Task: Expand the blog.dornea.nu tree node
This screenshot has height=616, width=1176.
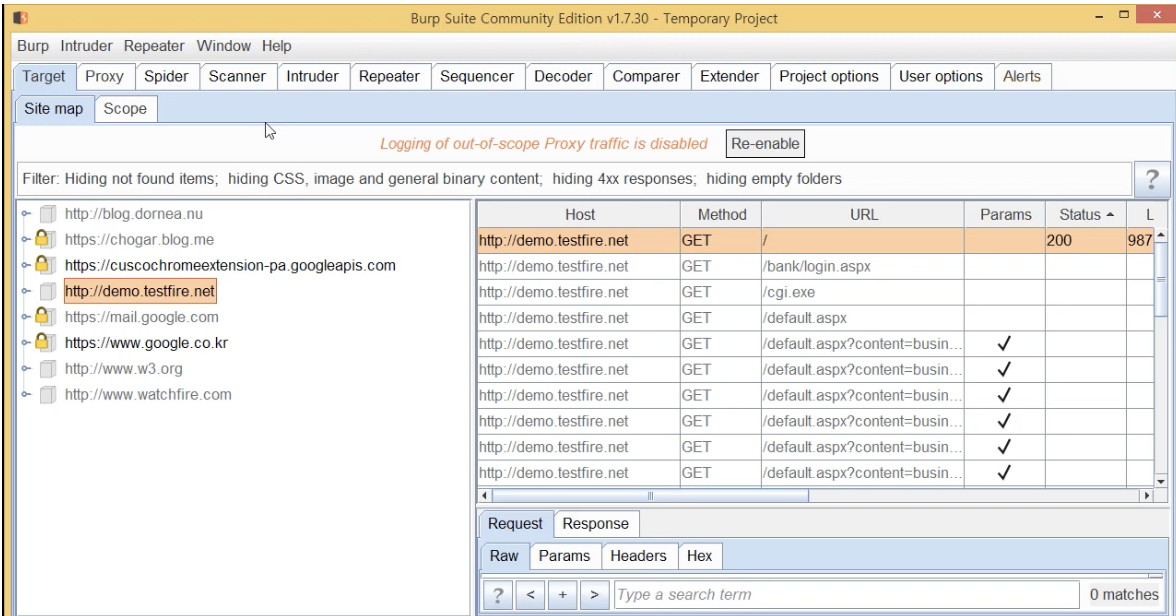Action: click(26, 214)
